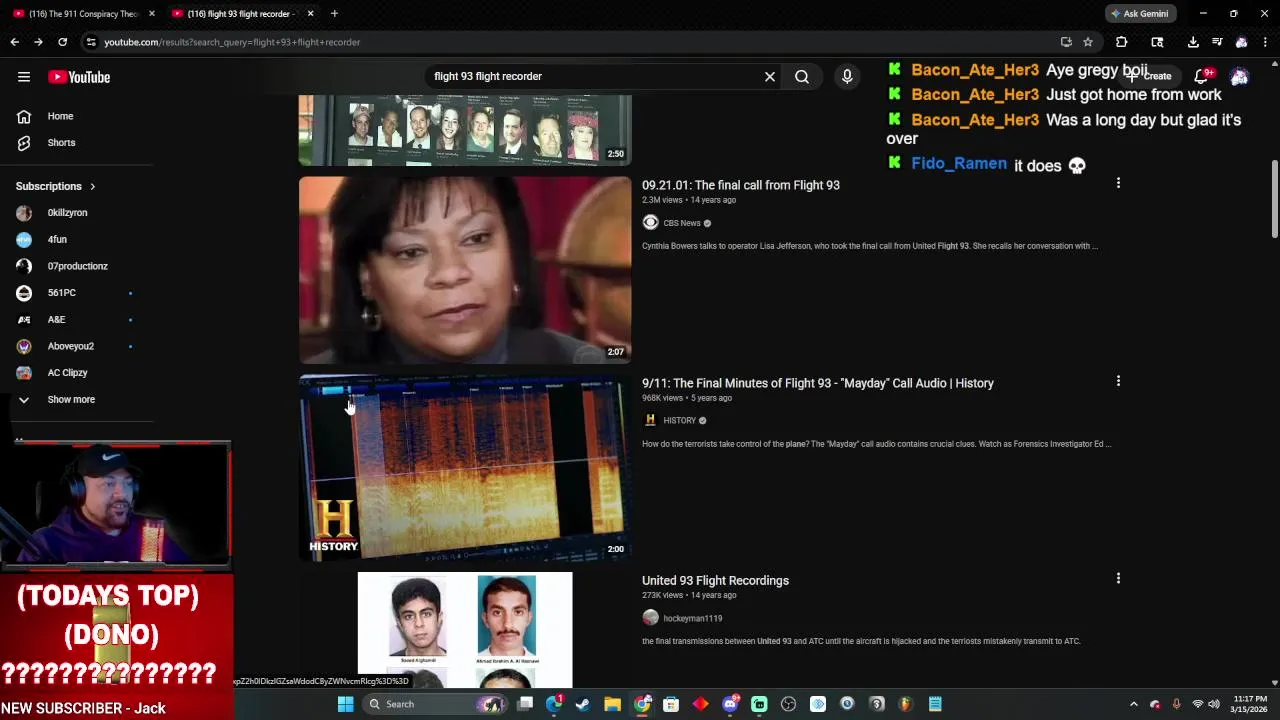
Task: Go forward in browser history
Action: click(x=38, y=42)
